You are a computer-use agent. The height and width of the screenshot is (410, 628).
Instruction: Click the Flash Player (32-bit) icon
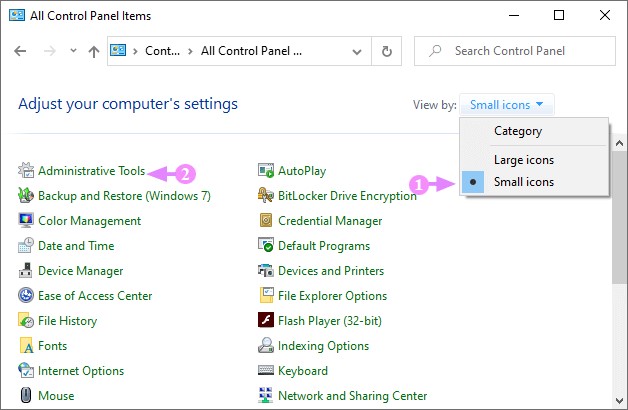point(267,321)
